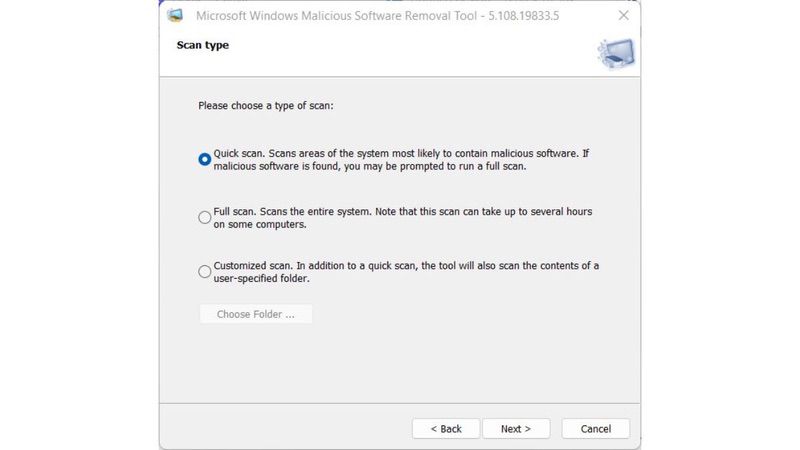Click the Choose Folder button
Image resolution: width=800 pixels, height=450 pixels.
pos(256,314)
